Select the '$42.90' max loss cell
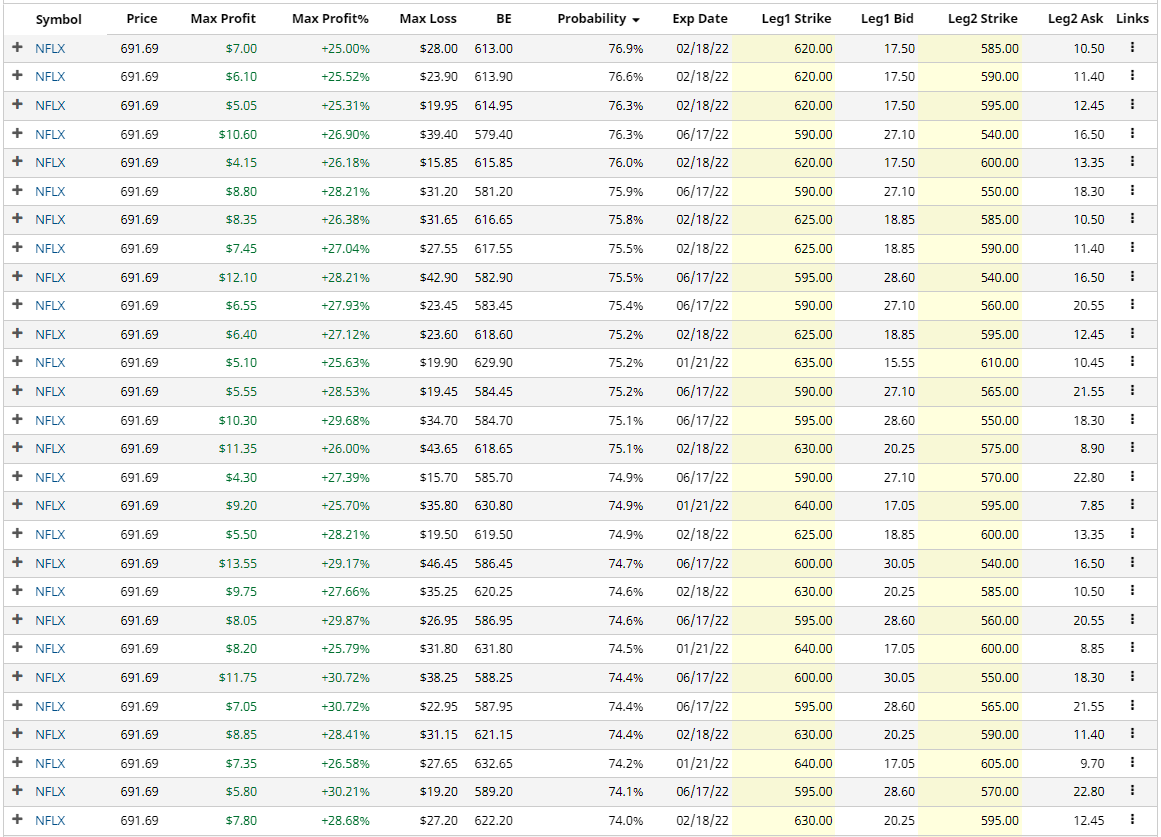Viewport: 1161px width, 837px height. 438,278
